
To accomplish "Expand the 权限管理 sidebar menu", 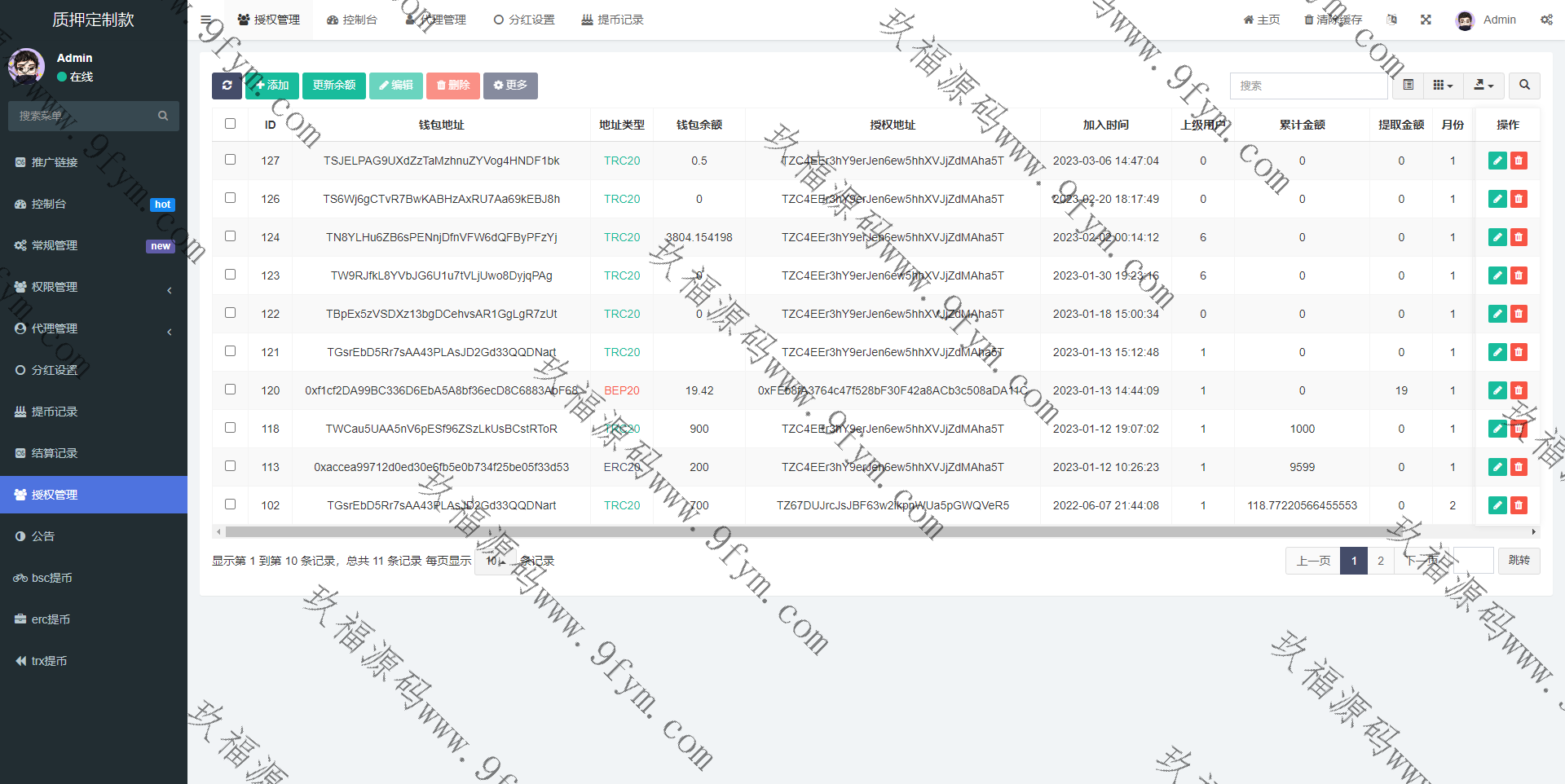I will (x=94, y=287).
